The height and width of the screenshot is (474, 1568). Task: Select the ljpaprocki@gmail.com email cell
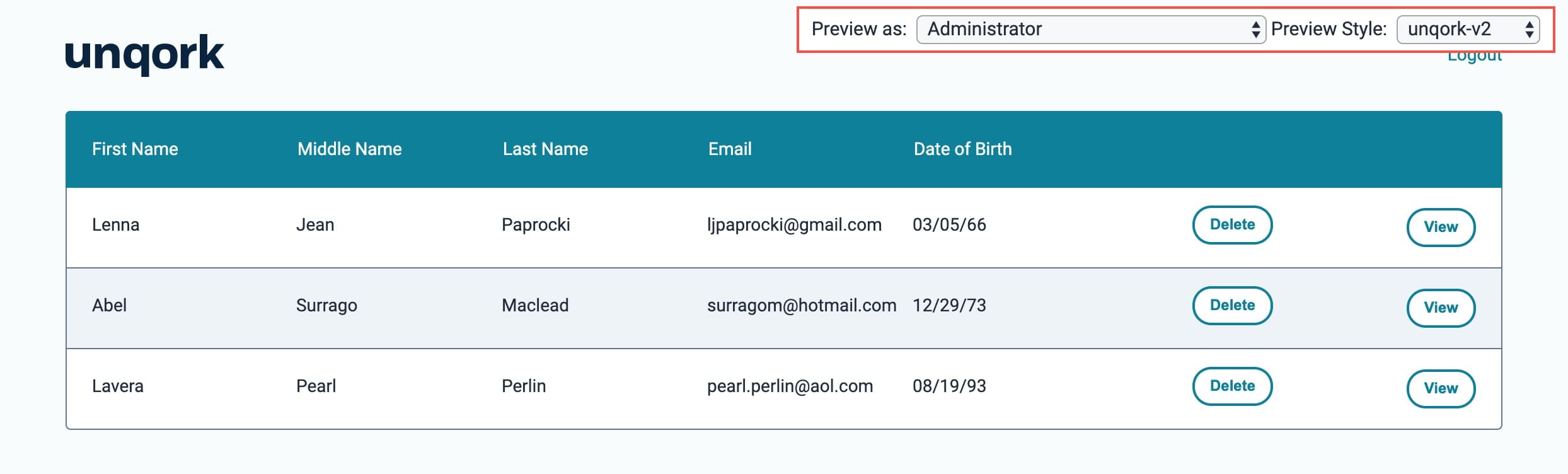[x=794, y=225]
